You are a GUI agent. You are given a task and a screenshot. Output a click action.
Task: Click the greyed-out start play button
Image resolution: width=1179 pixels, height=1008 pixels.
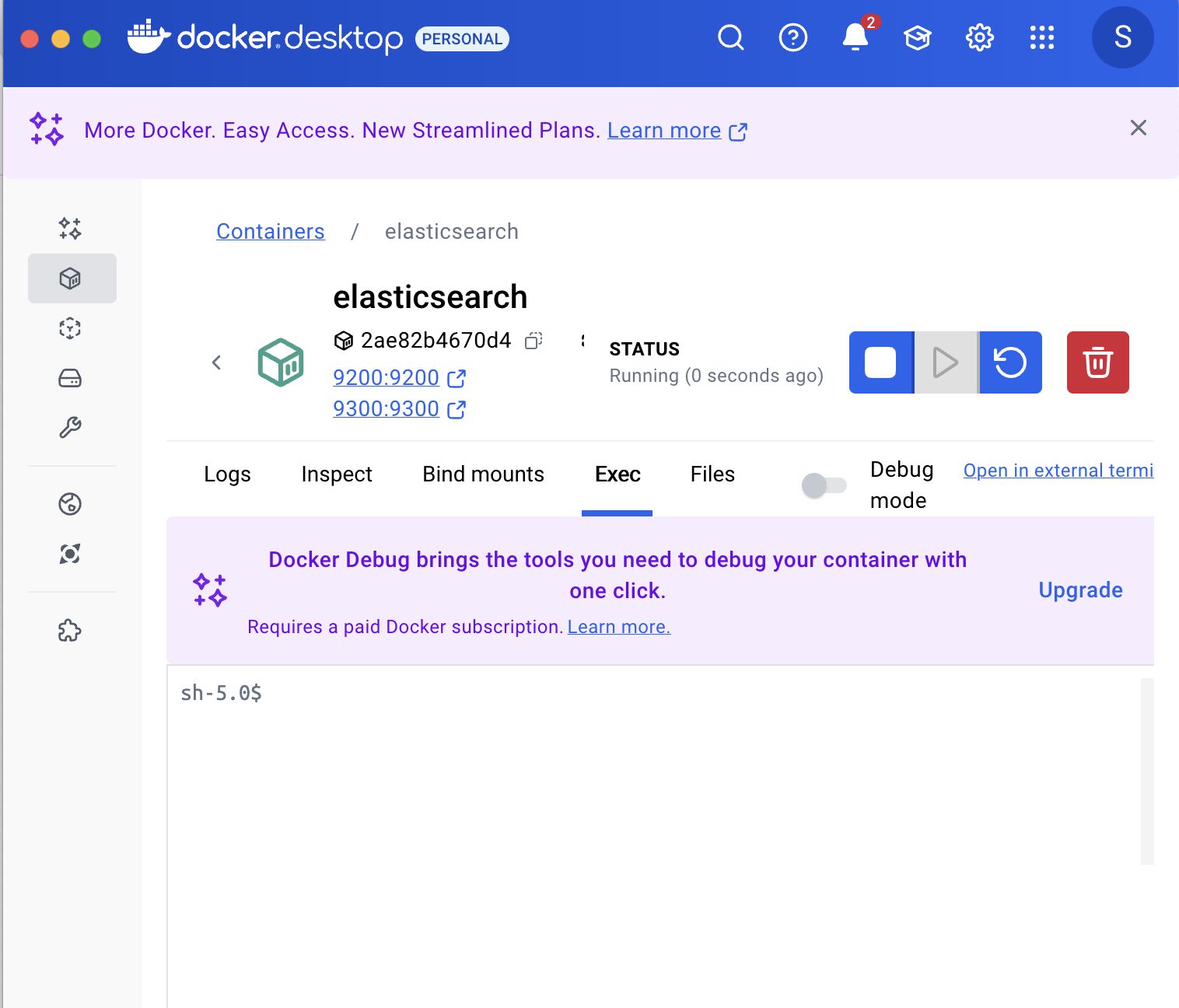(x=946, y=362)
